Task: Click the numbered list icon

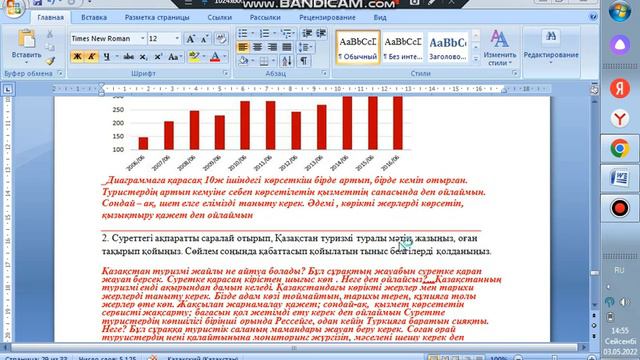Action: tap(264, 33)
